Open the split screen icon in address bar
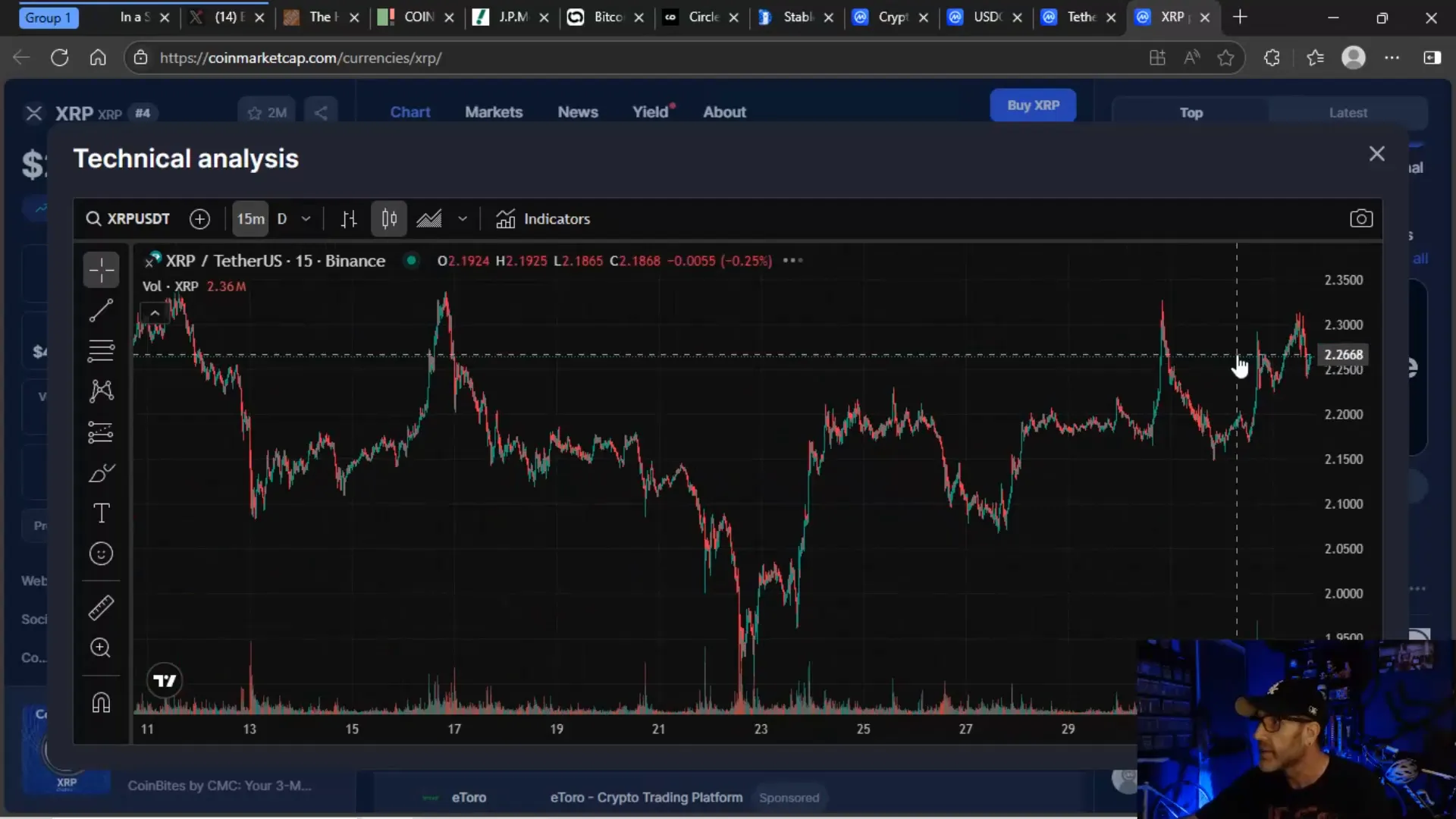 (1157, 58)
